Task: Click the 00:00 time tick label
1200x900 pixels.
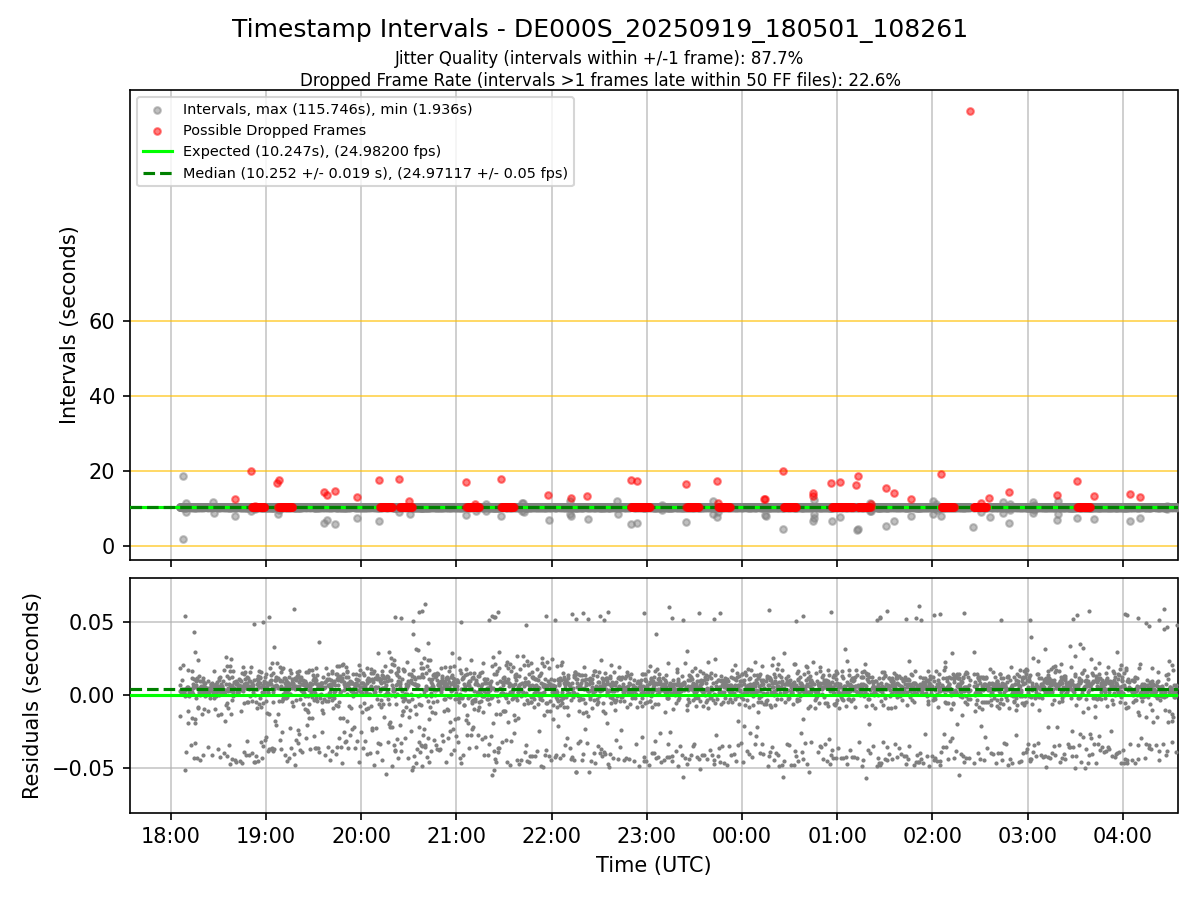Action: click(741, 835)
